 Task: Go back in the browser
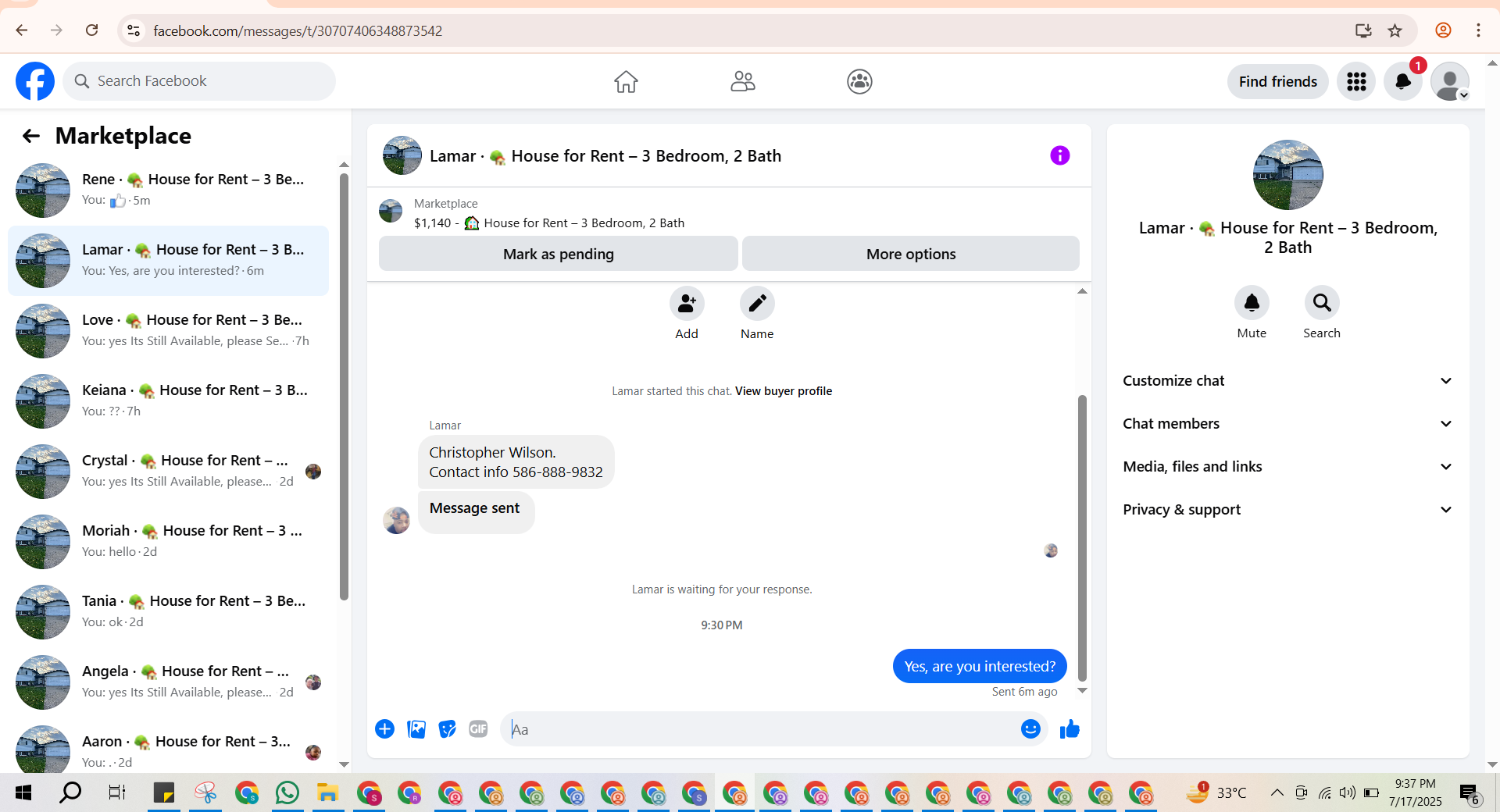coord(22,30)
